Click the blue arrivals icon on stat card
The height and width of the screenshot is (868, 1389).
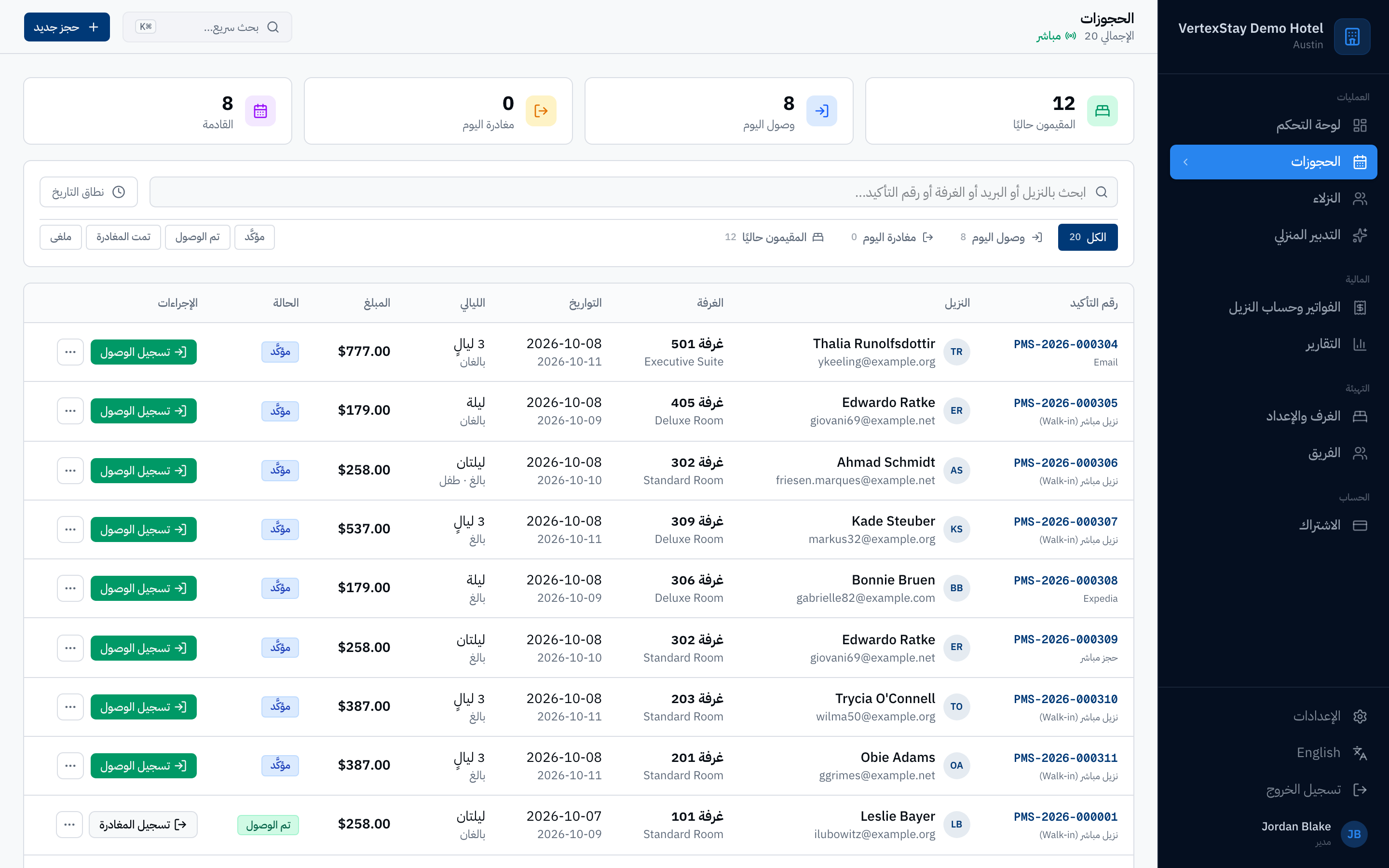coord(821,111)
